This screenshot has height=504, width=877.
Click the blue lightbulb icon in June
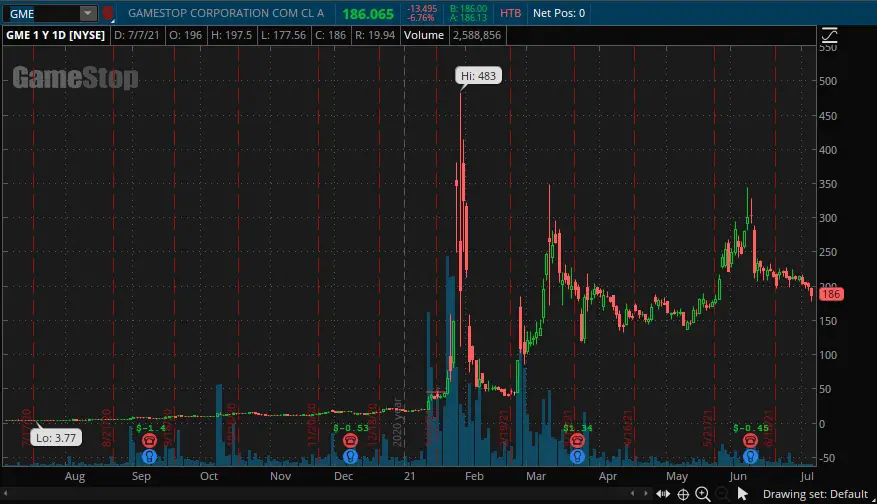750,456
